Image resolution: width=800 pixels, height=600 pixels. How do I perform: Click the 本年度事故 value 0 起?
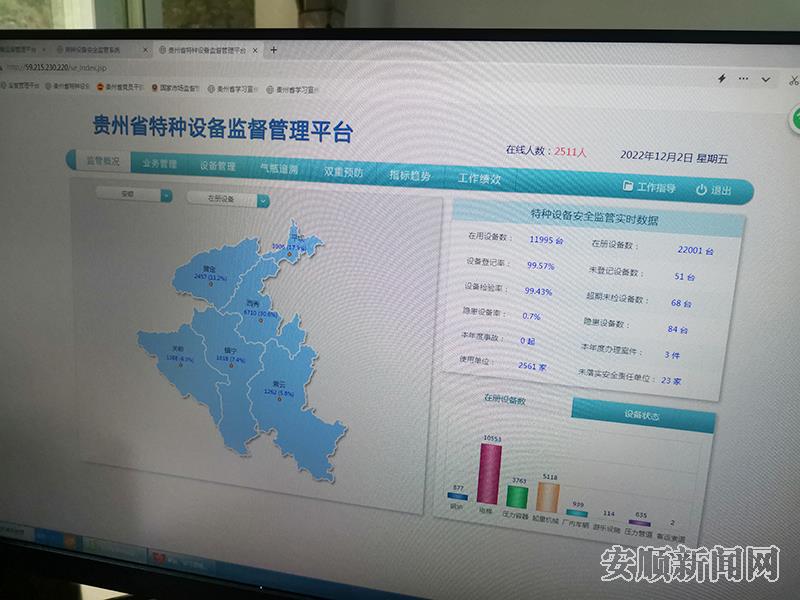(528, 340)
